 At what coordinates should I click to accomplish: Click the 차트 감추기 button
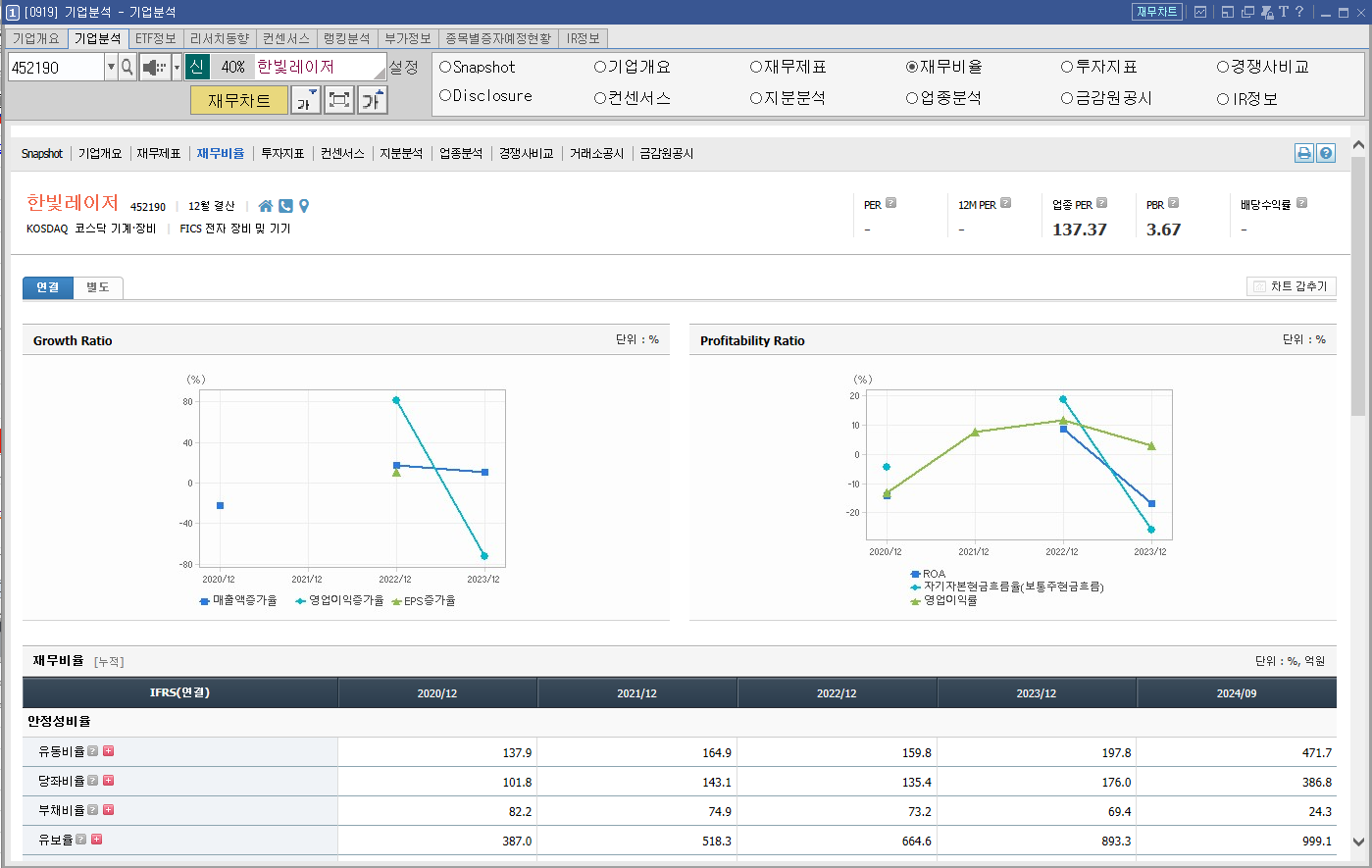(x=1291, y=286)
